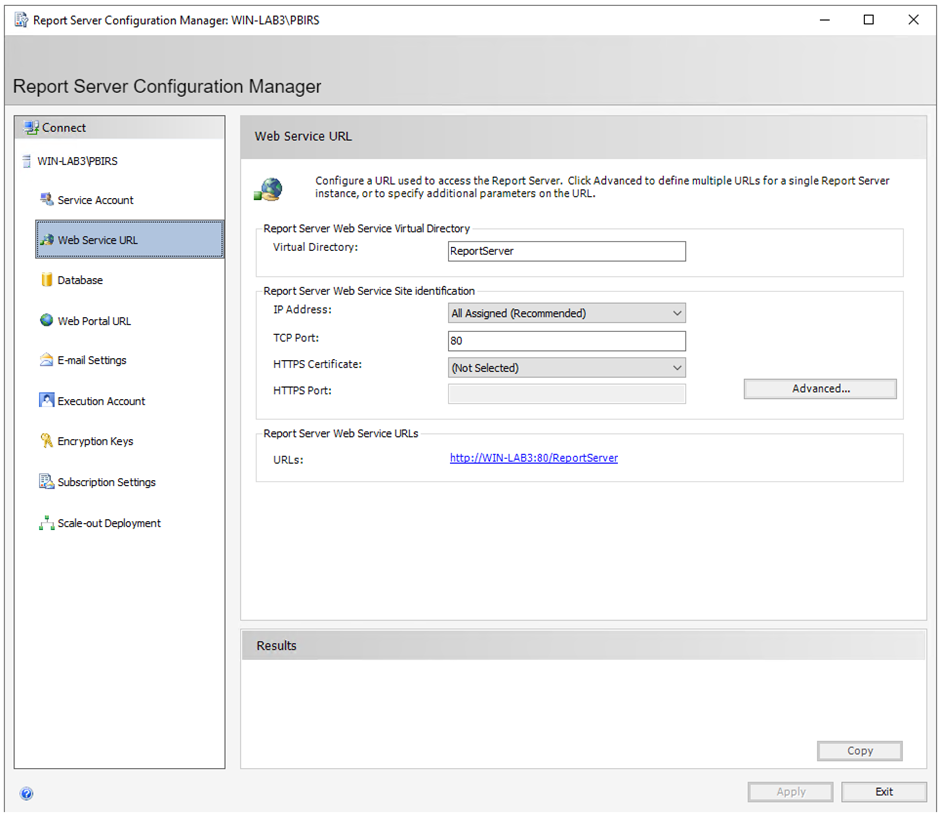Image resolution: width=940 pixels, height=815 pixels.
Task: Open the Encryption Keys page
Action: click(x=95, y=441)
